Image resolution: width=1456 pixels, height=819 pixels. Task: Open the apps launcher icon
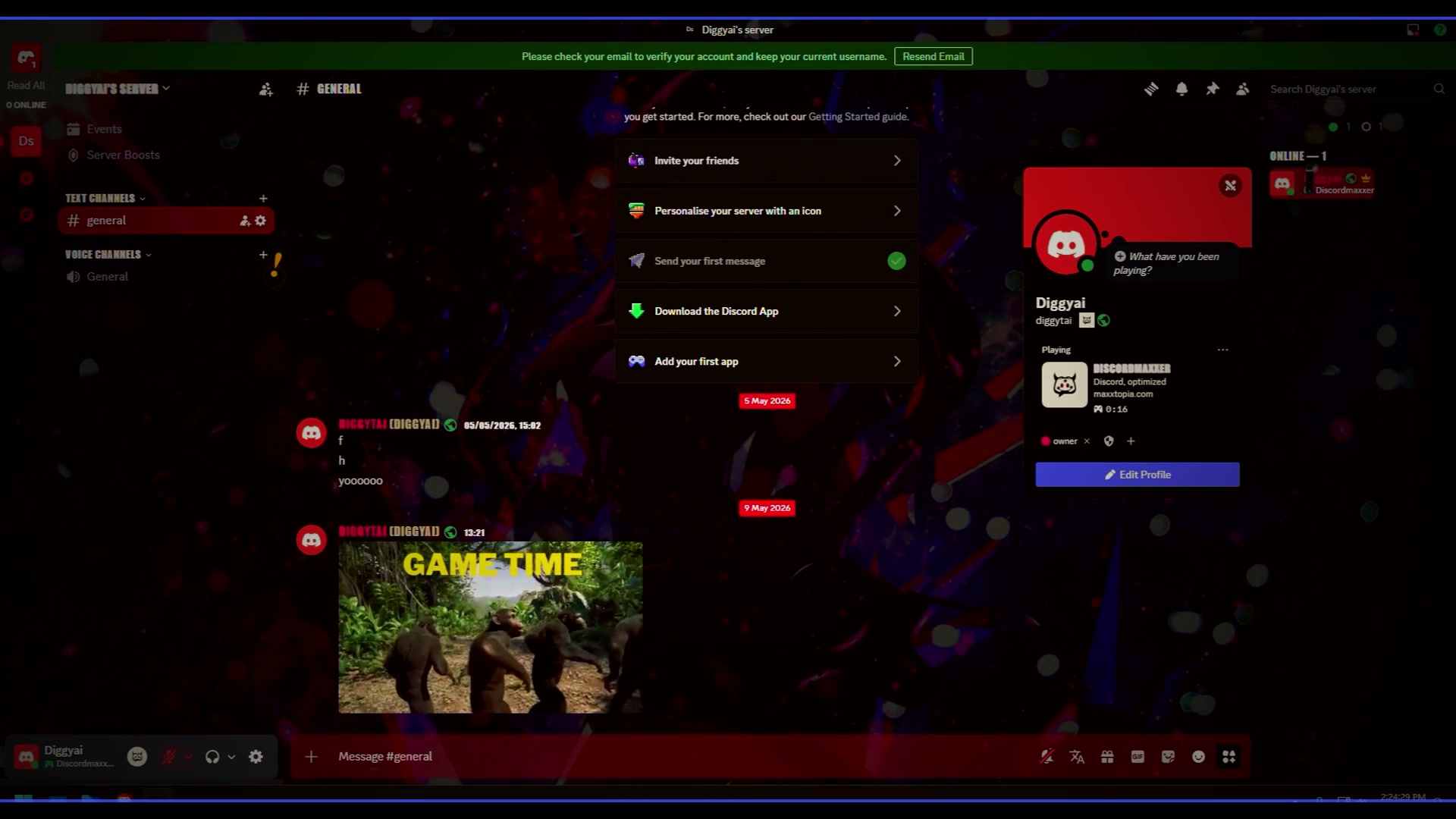[1228, 757]
